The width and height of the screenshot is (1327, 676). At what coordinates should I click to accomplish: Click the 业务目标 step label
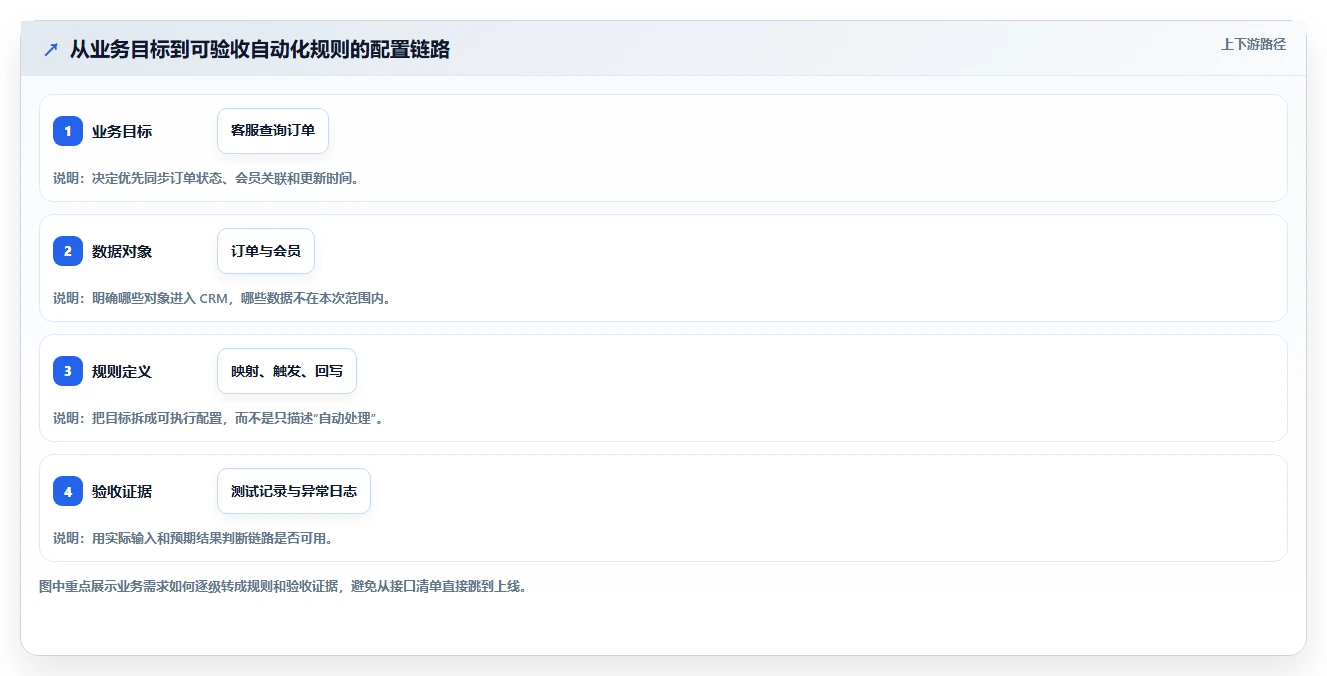[122, 131]
